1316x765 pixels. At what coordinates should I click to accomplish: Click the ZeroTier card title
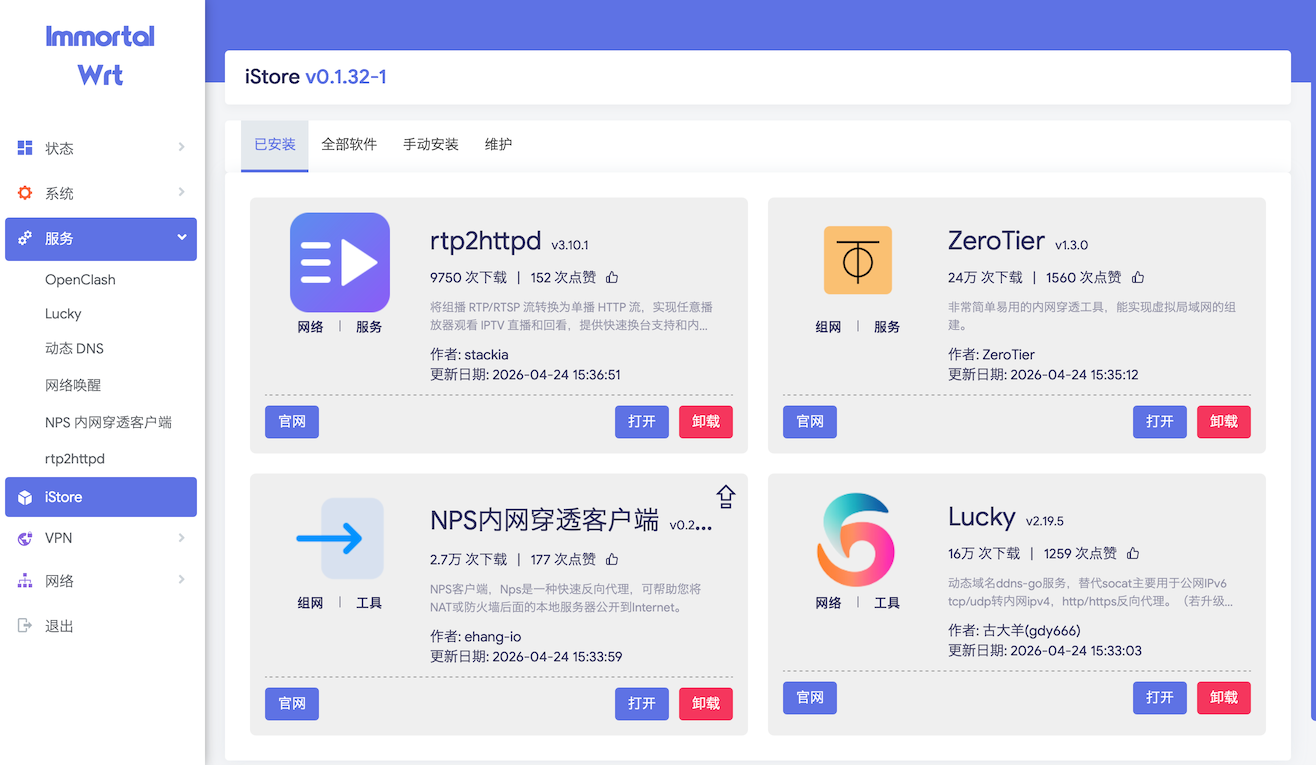coord(996,241)
